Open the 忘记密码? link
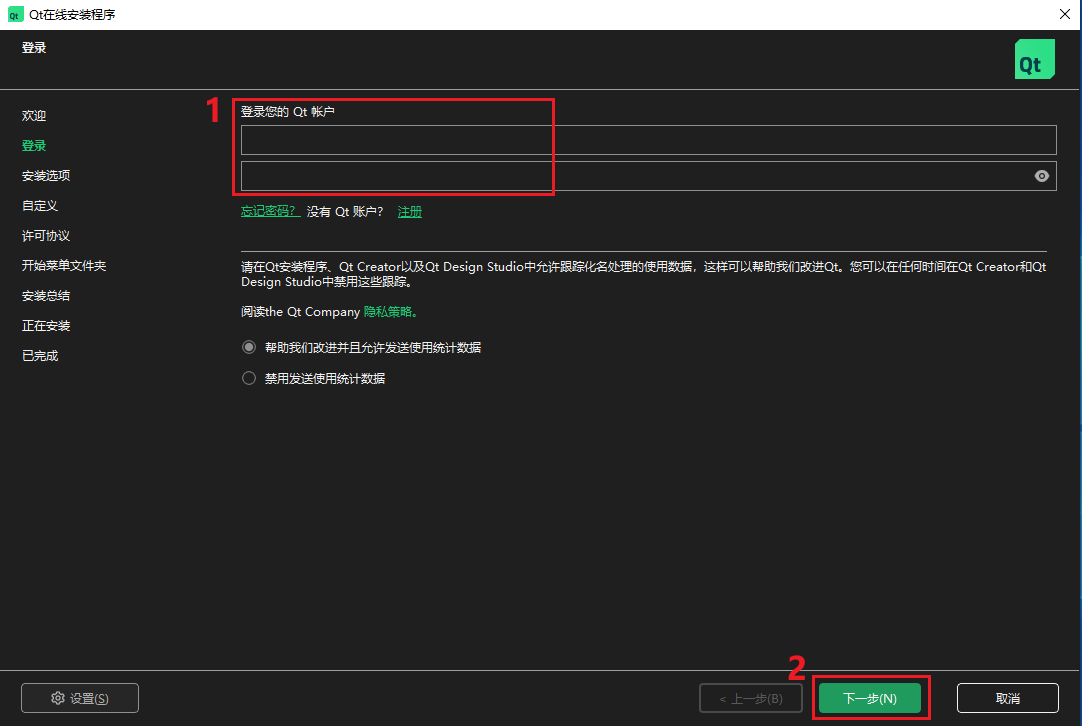Viewport: 1082px width, 726px height. 270,211
